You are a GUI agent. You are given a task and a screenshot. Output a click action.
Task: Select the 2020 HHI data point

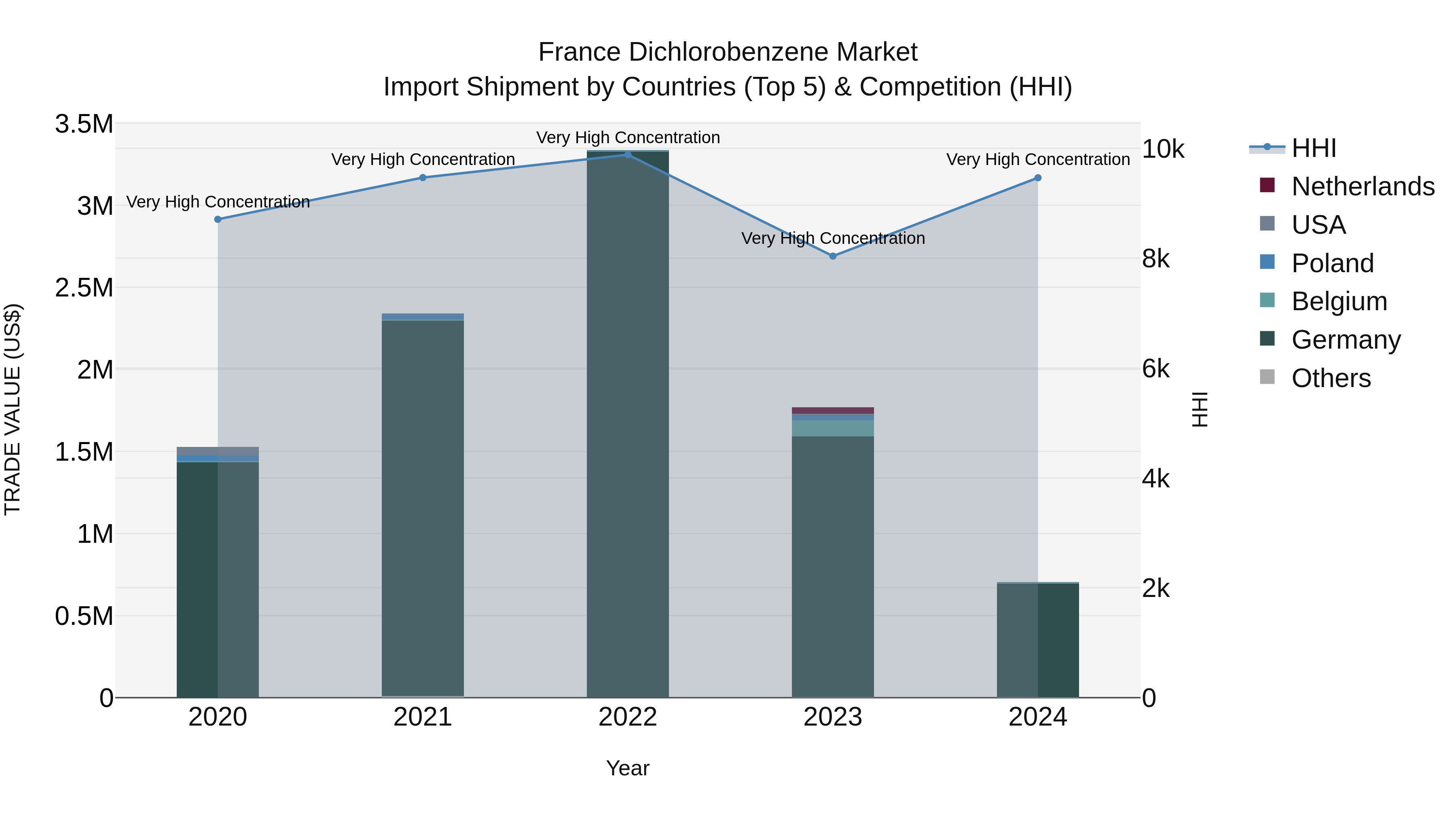click(218, 219)
